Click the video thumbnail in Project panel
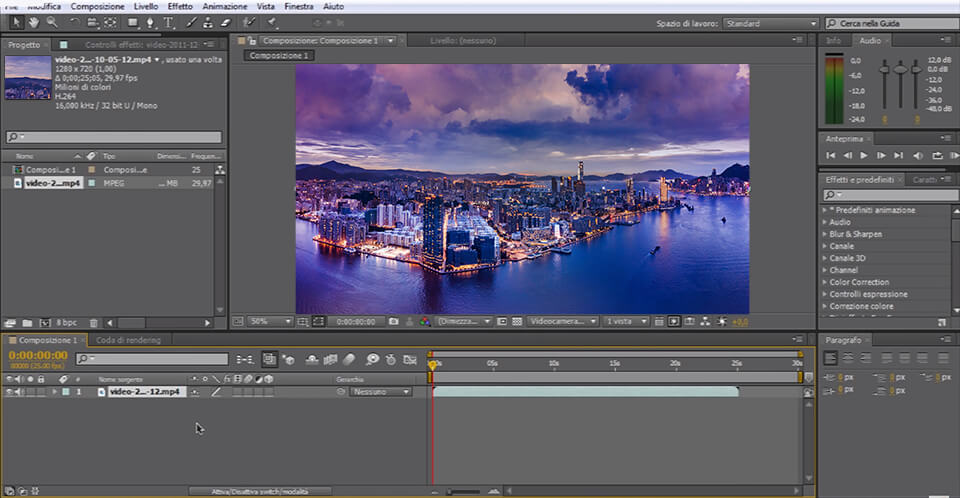This screenshot has width=960, height=498. tap(28, 77)
